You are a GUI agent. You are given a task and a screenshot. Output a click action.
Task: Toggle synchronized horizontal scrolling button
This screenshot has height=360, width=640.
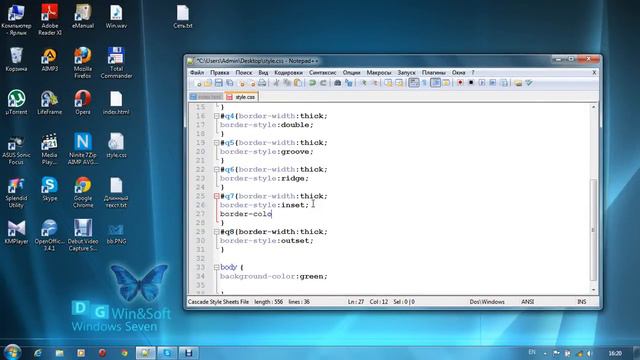point(399,83)
